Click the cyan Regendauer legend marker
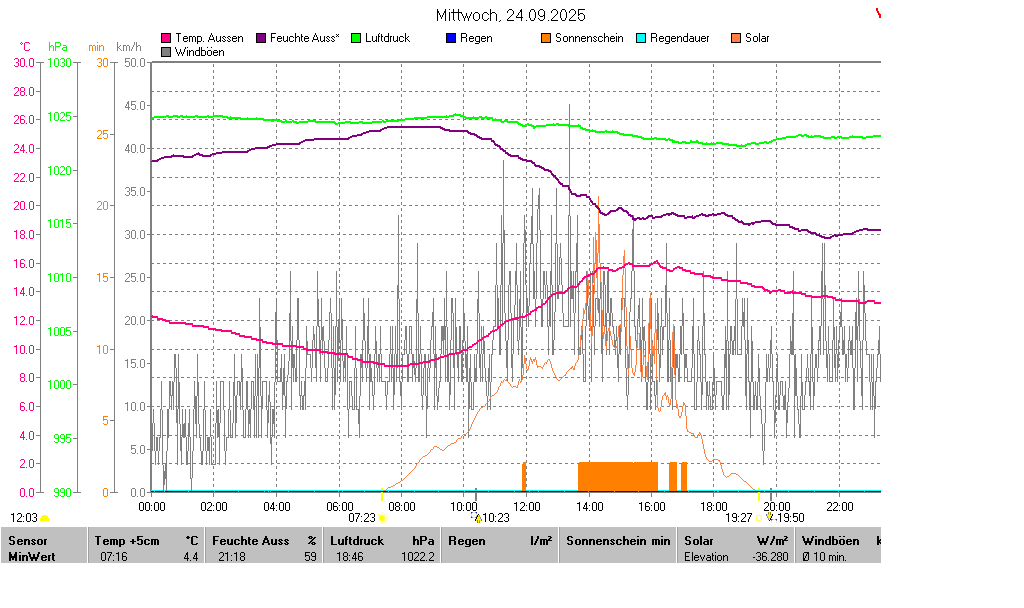 pyautogui.click(x=641, y=38)
